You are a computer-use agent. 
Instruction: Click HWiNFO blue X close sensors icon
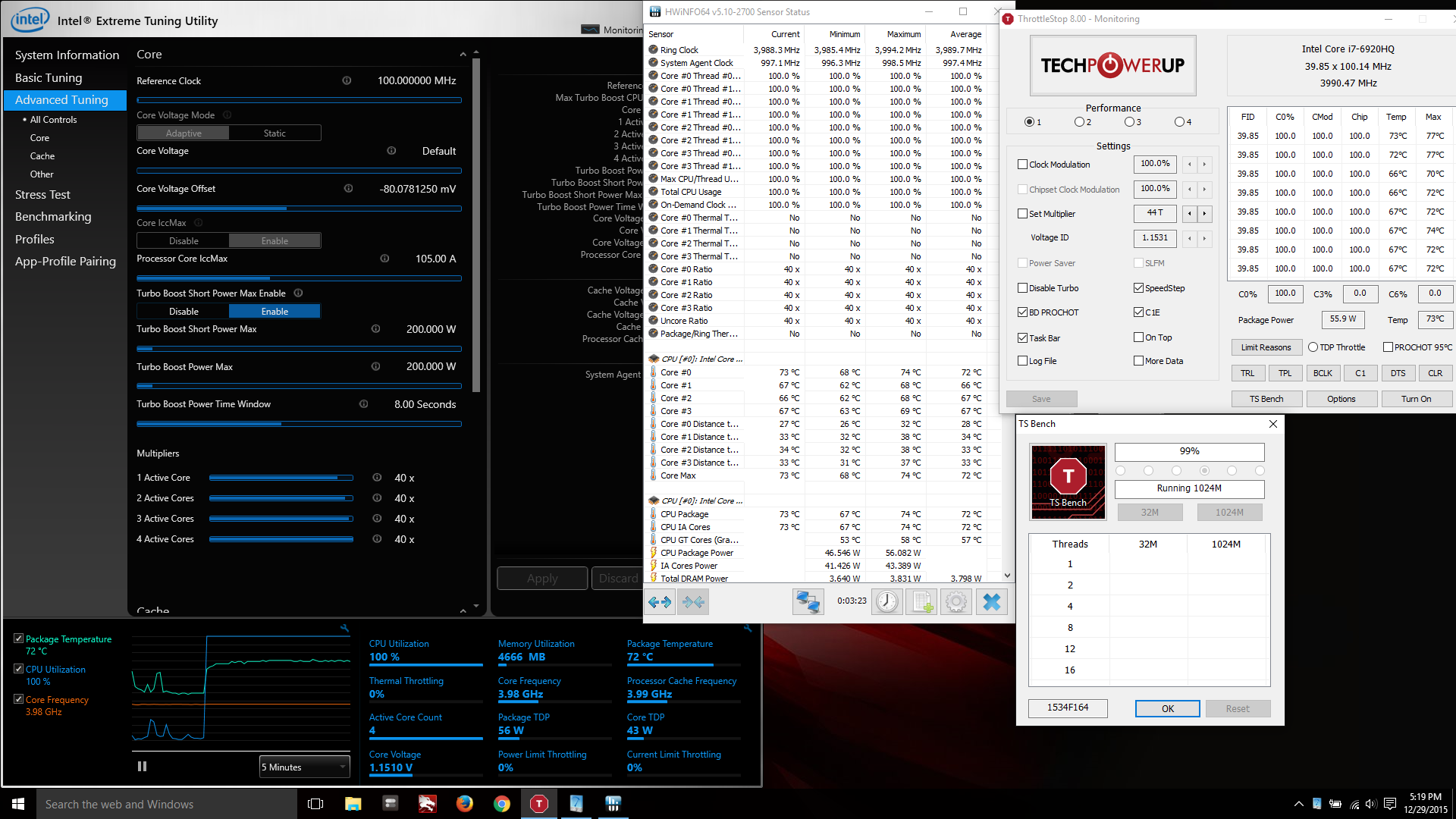(x=991, y=602)
